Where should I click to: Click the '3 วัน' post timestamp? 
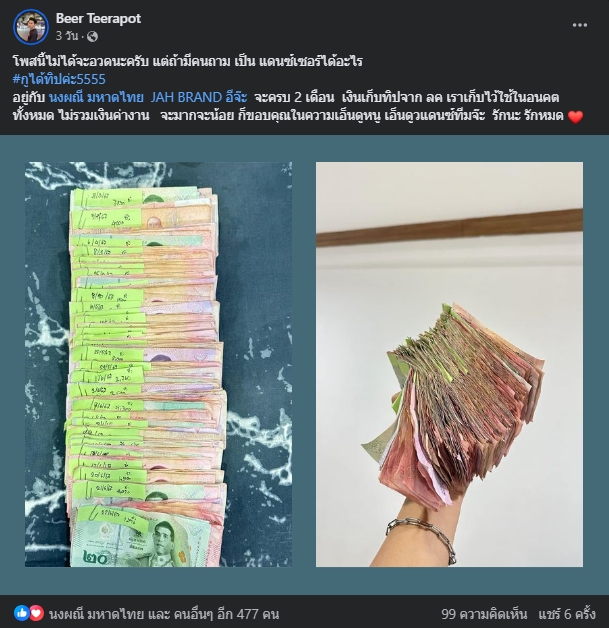[66, 36]
